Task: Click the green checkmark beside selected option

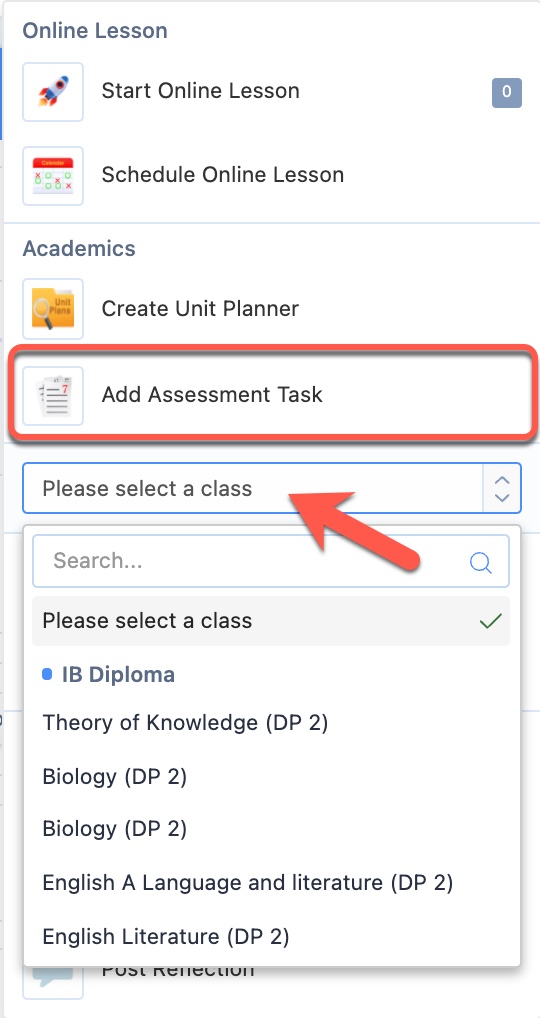Action: point(490,621)
